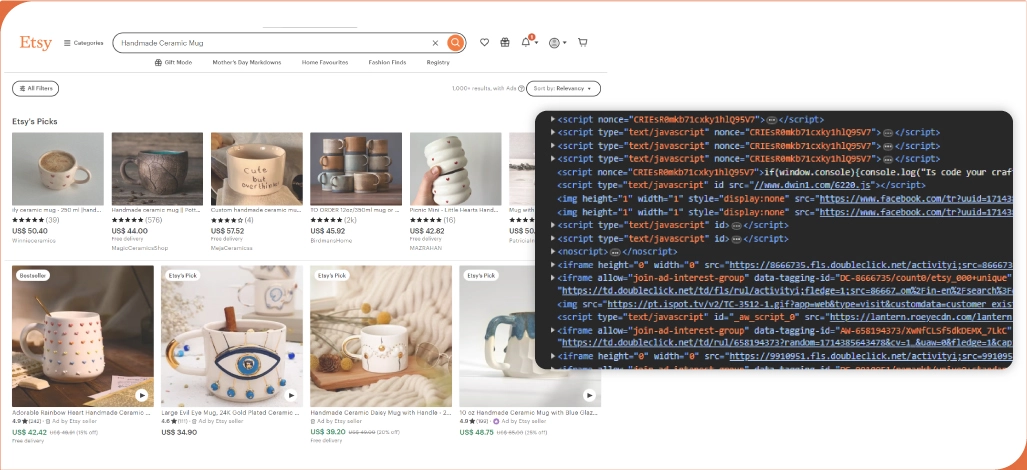Open the Registry link
Image resolution: width=1027 pixels, height=470 pixels.
(438, 63)
